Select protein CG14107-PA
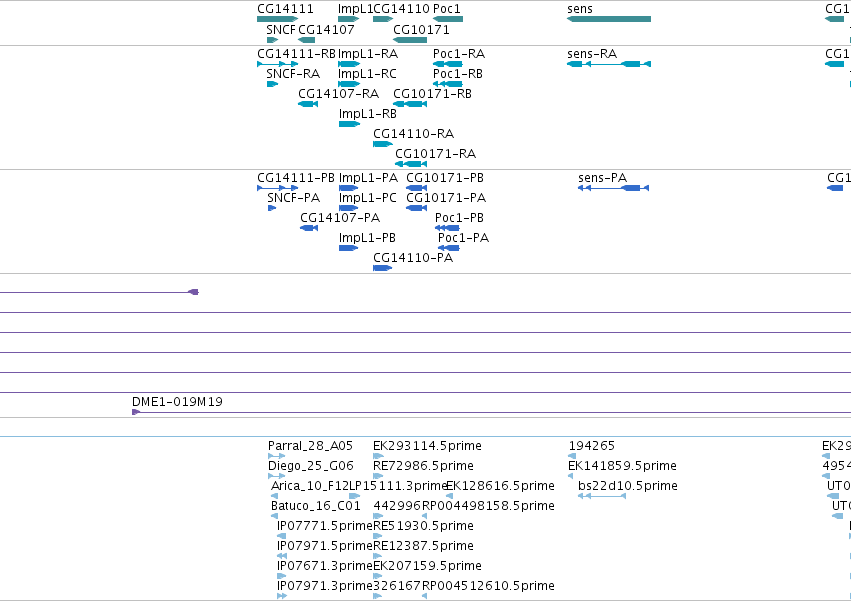Image resolution: width=851 pixels, height=601 pixels. coord(309,229)
